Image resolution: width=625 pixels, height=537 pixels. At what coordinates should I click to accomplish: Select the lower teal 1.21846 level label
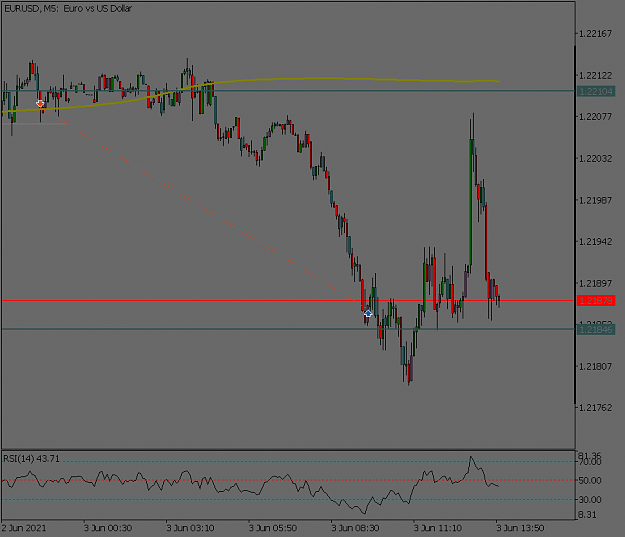(x=596, y=330)
